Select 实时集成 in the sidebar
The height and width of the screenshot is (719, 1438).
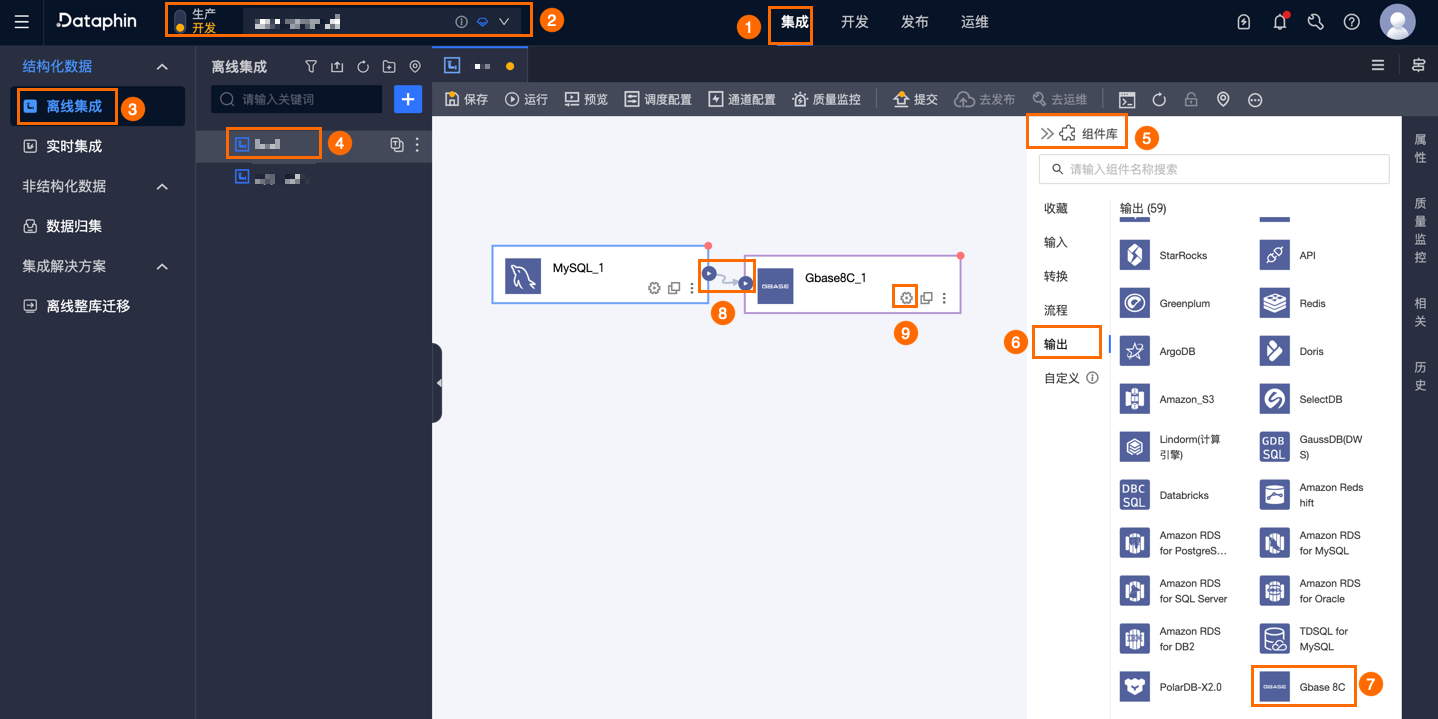click(x=98, y=146)
